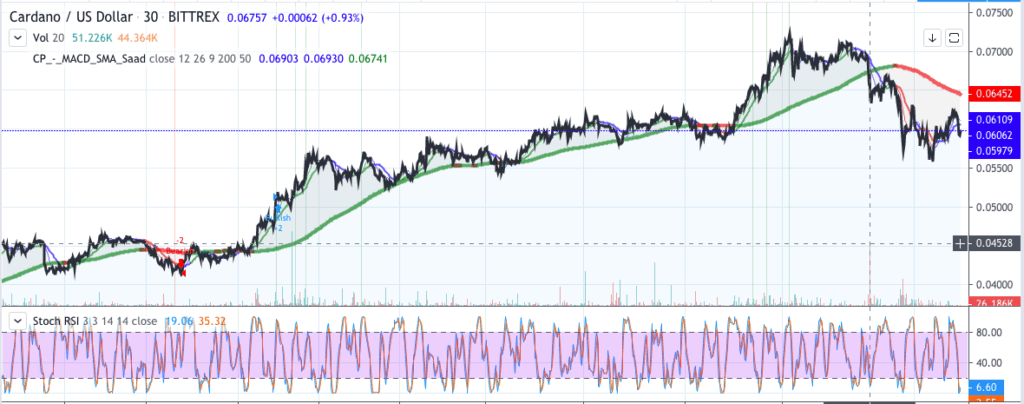Click the Stoch RSI K value 19.06
1024x404 pixels.
[x=178, y=321]
